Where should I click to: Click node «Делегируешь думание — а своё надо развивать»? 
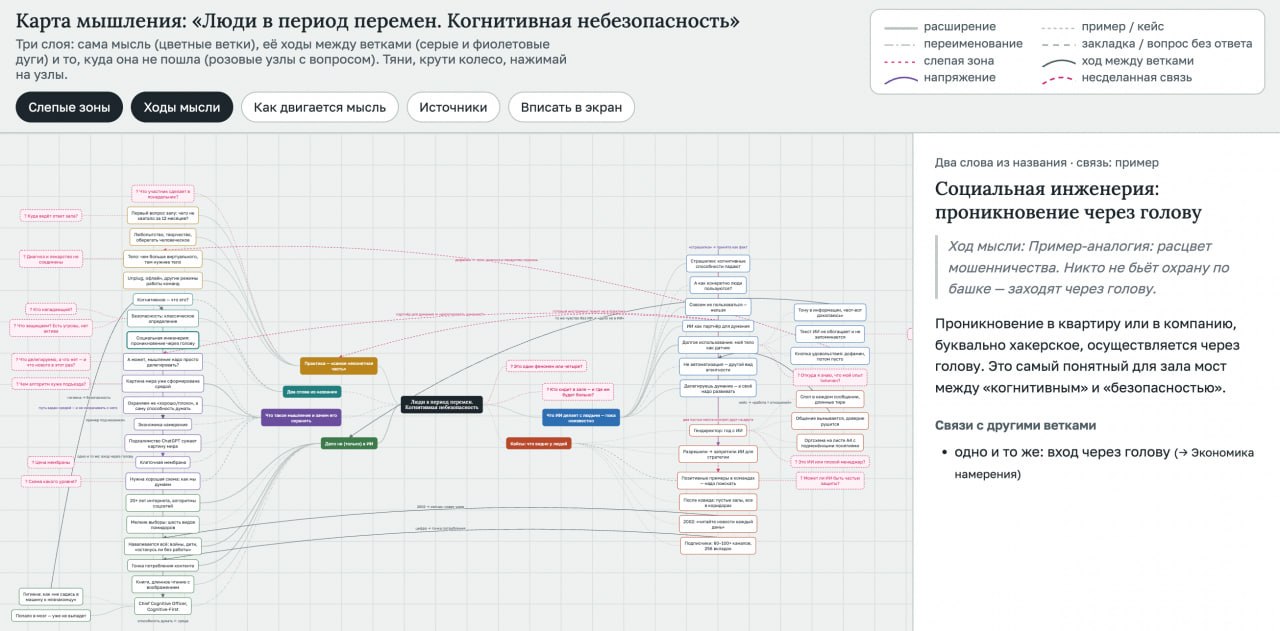718,388
